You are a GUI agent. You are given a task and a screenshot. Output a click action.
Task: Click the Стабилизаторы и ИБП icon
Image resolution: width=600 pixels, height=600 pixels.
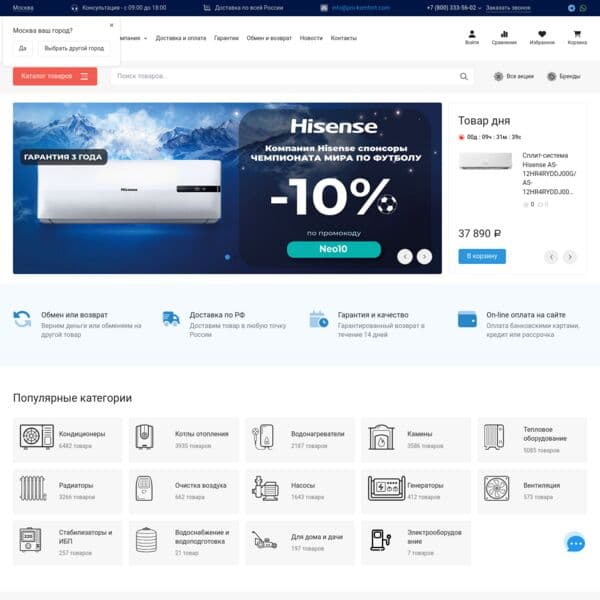point(30,540)
